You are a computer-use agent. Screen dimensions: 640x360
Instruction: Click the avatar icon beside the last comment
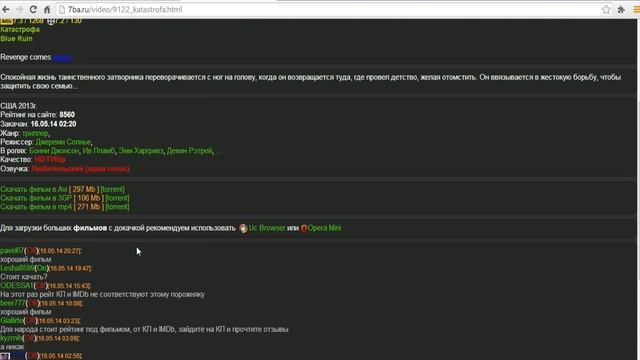coord(5,356)
